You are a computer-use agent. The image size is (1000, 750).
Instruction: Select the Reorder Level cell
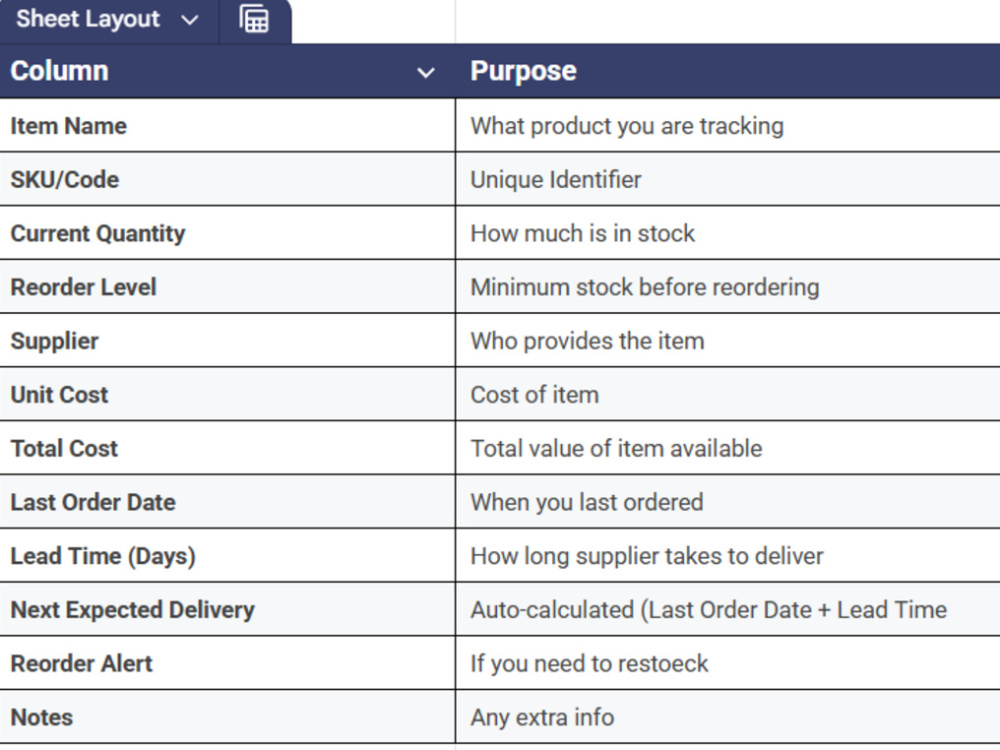(228, 286)
